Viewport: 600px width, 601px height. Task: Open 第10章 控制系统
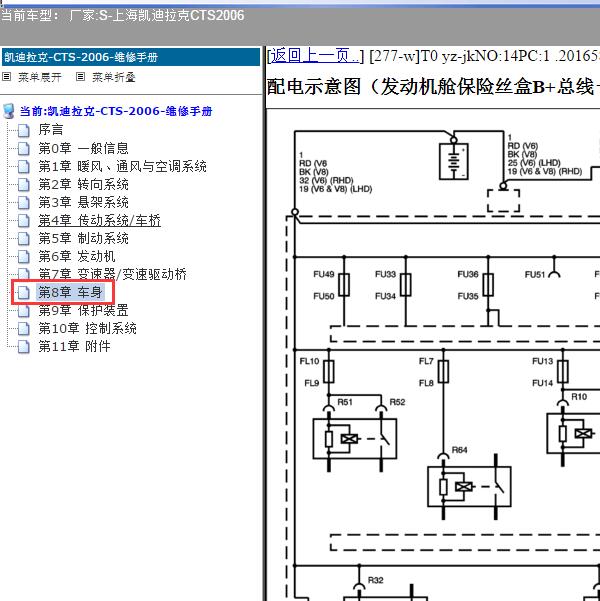pyautogui.click(x=87, y=328)
